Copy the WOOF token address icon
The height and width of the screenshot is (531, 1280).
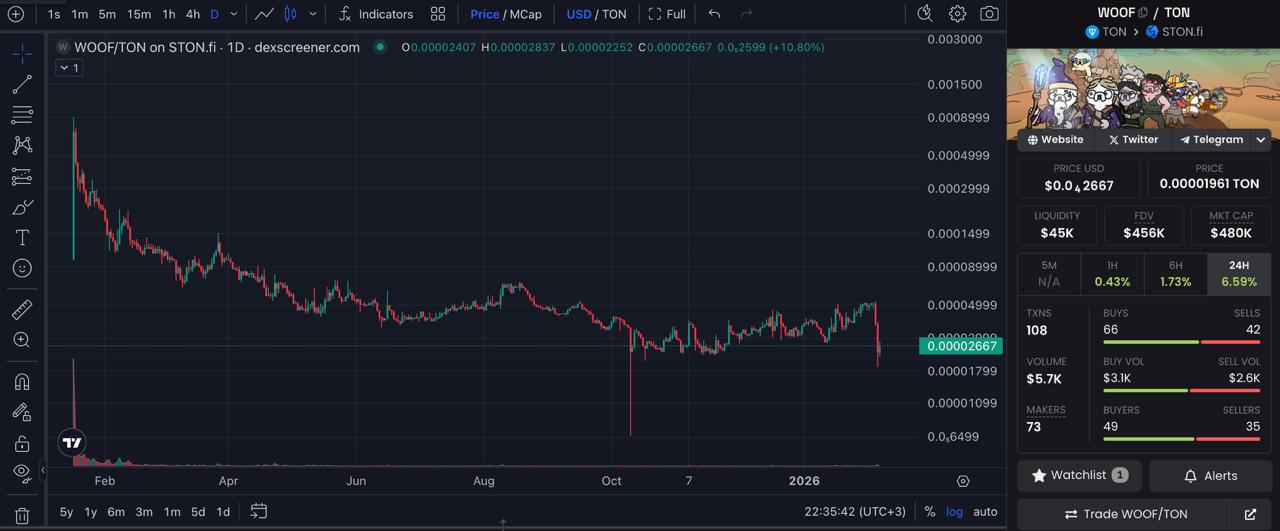tap(1143, 13)
